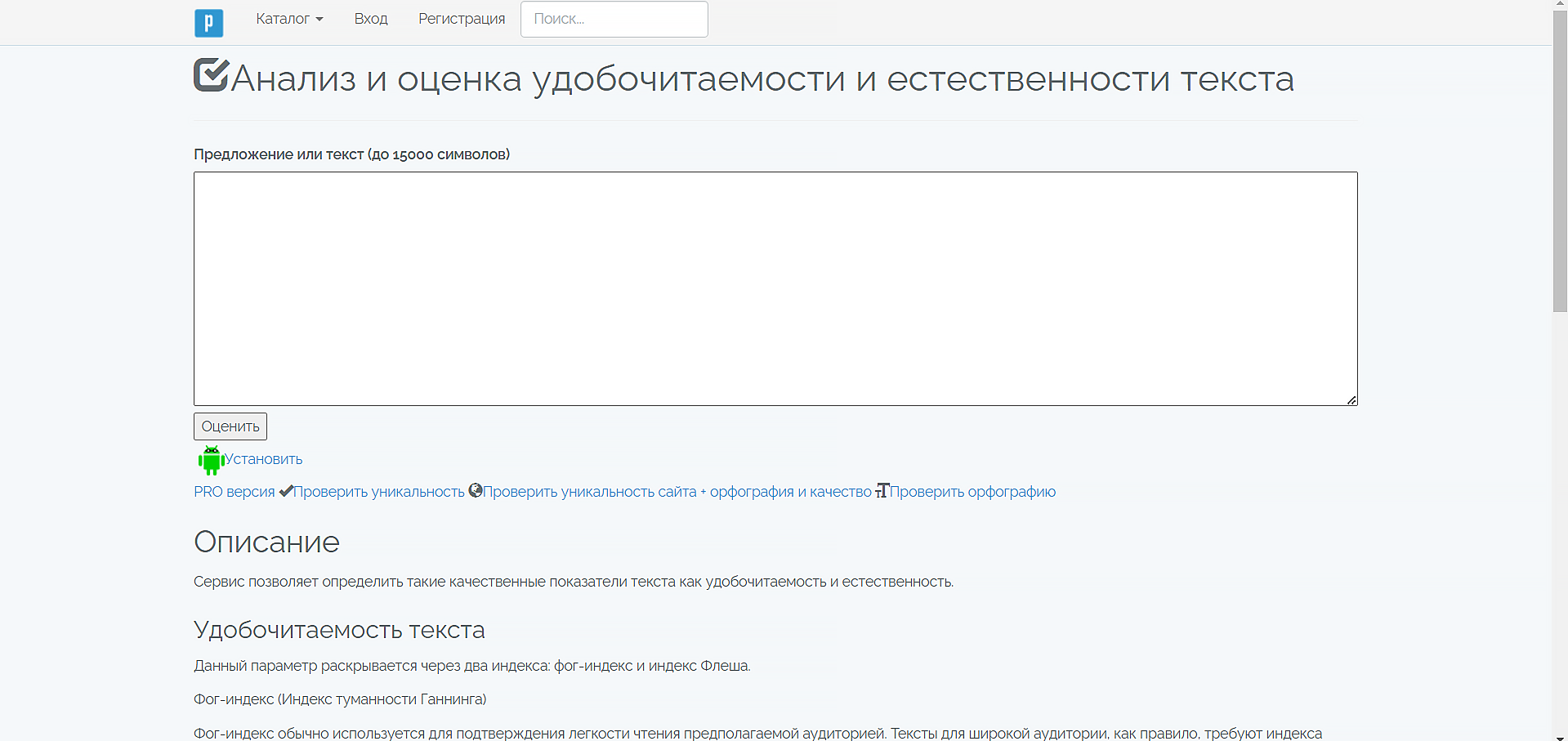Click the Описание heading
This screenshot has height=741, width=1568.
coord(266,542)
